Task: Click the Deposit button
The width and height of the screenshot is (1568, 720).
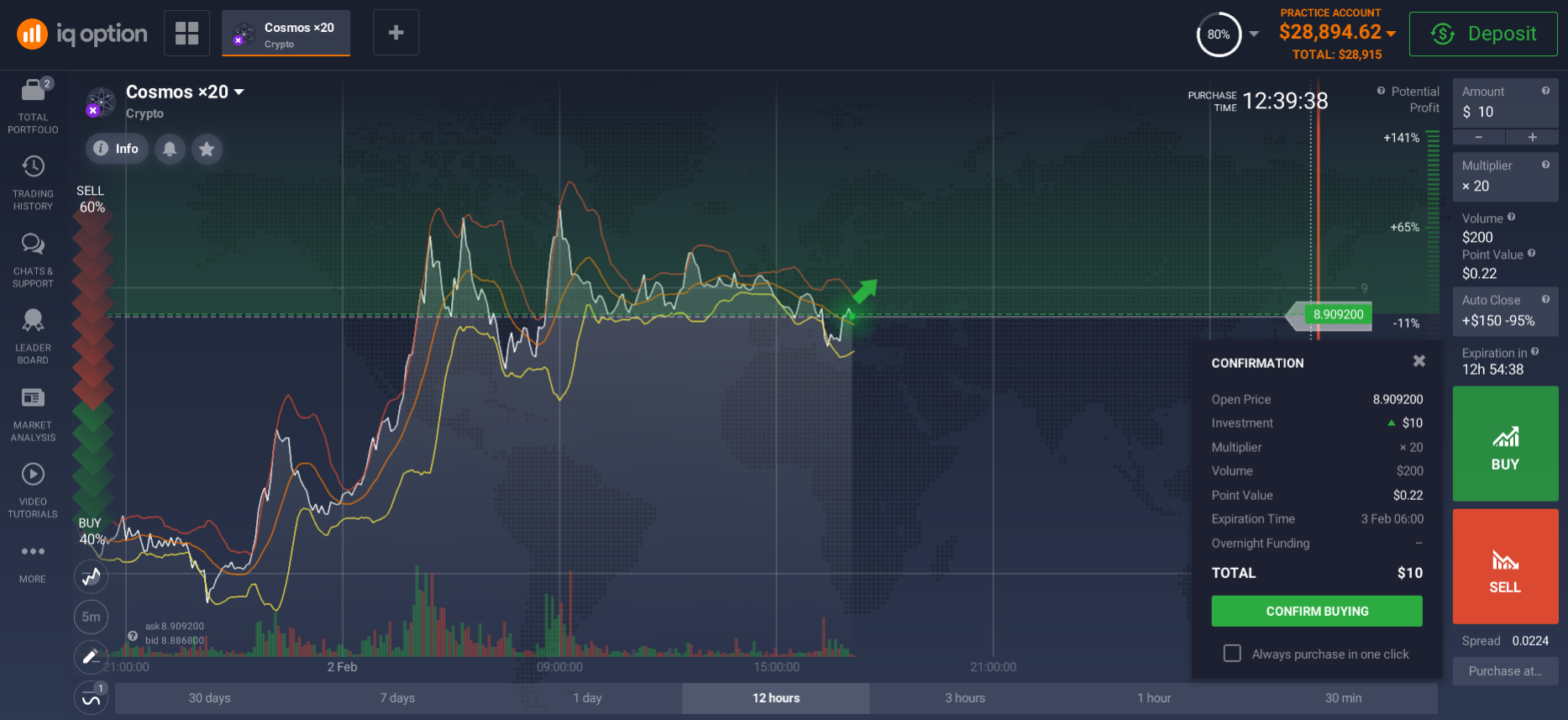Action: click(x=1483, y=34)
